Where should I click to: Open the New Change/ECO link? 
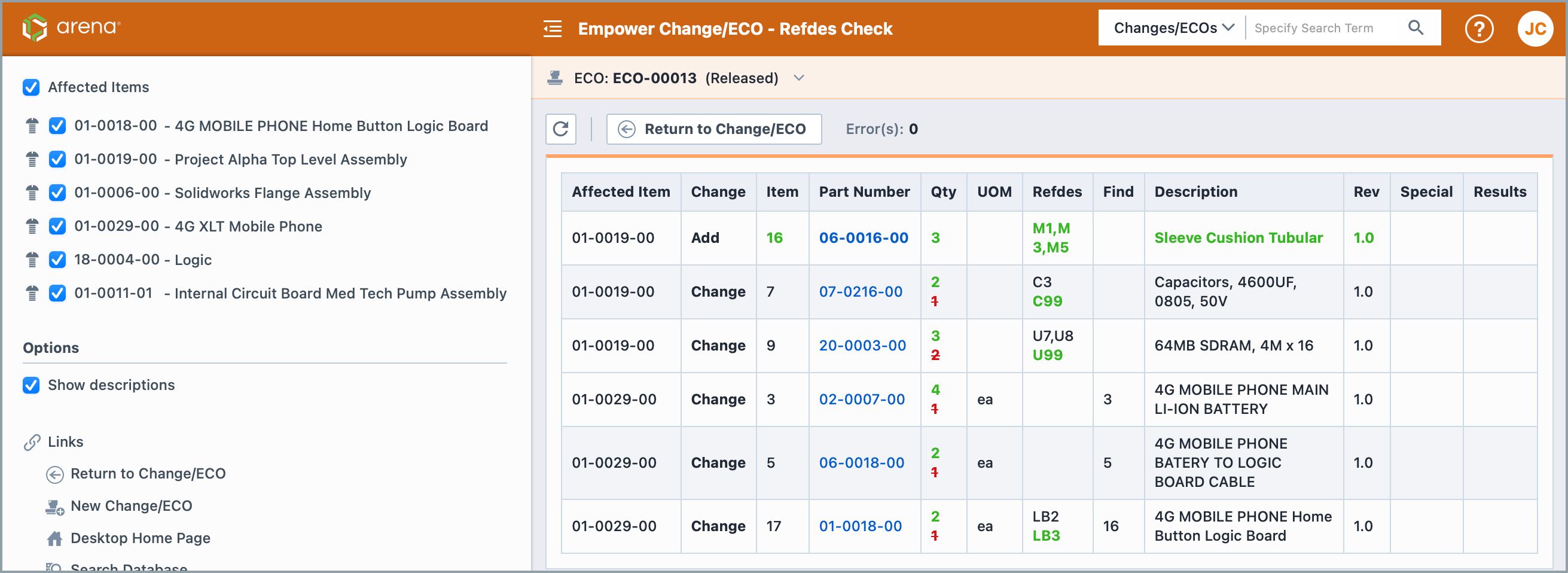coord(132,506)
